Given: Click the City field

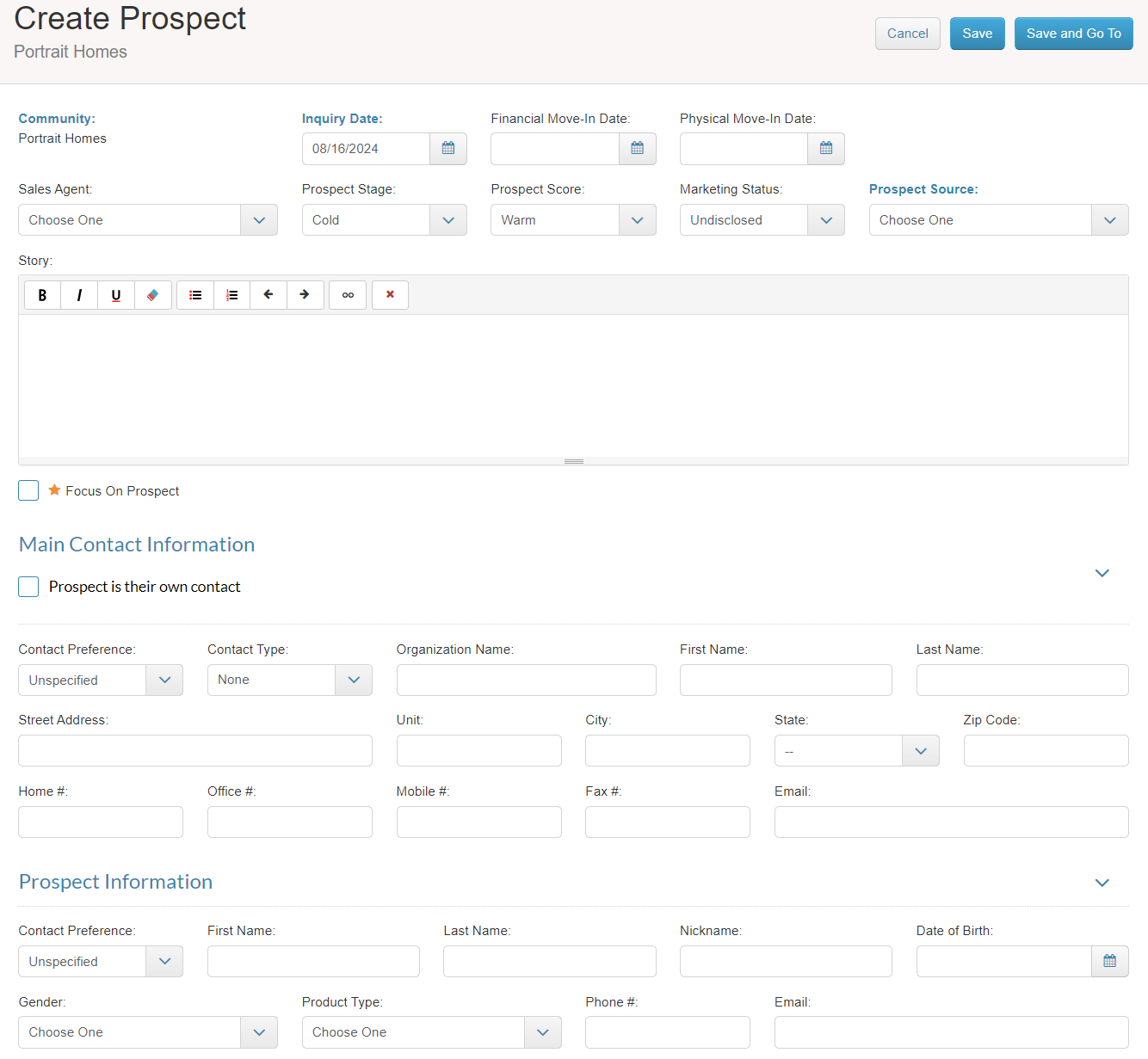Looking at the screenshot, I should (x=668, y=751).
